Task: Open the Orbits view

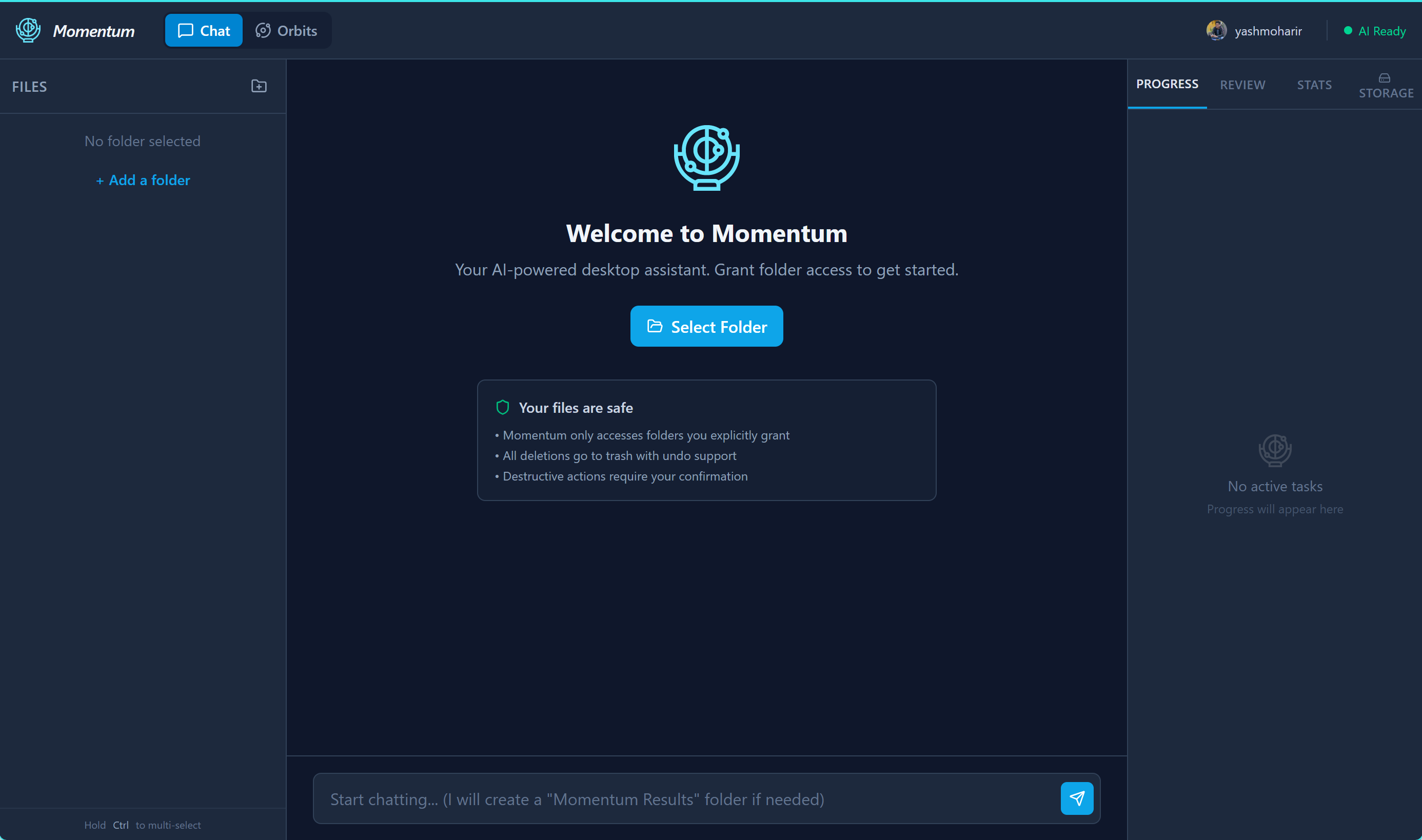Action: click(x=286, y=31)
